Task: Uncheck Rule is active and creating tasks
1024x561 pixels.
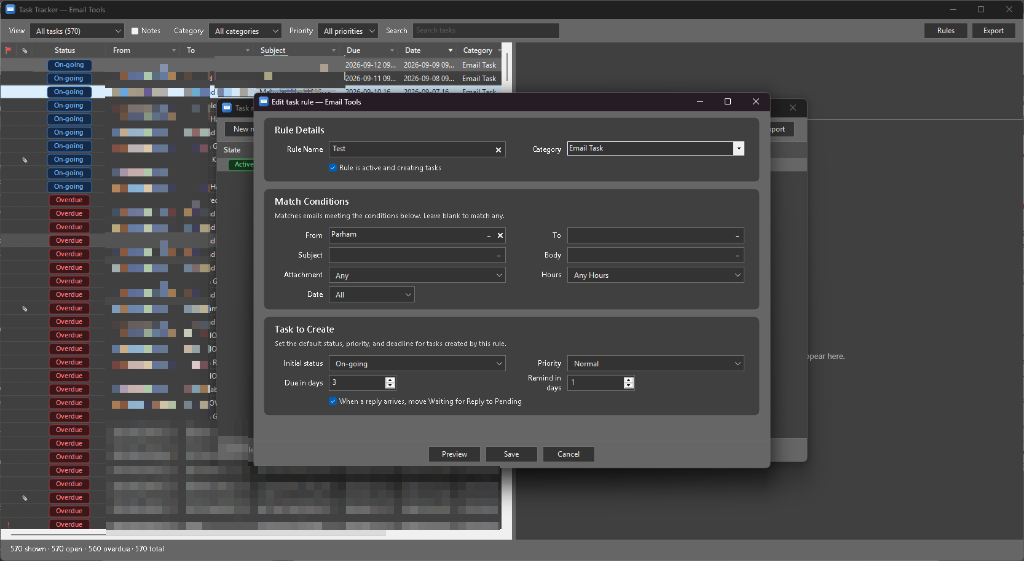Action: (x=333, y=168)
